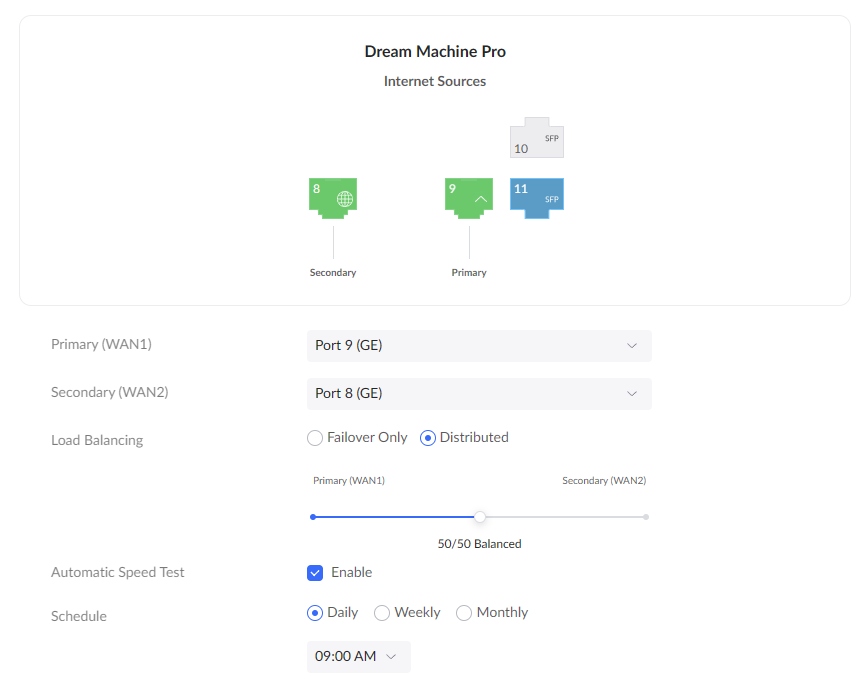The image size is (859, 699).
Task: Open the Secondary (WAN2) port dropdown
Action: pos(478,394)
